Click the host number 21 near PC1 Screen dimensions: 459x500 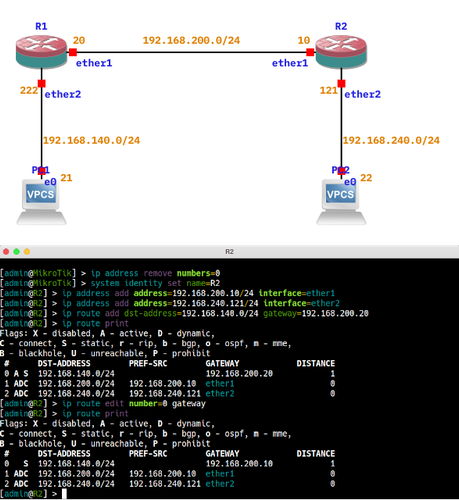click(66, 178)
